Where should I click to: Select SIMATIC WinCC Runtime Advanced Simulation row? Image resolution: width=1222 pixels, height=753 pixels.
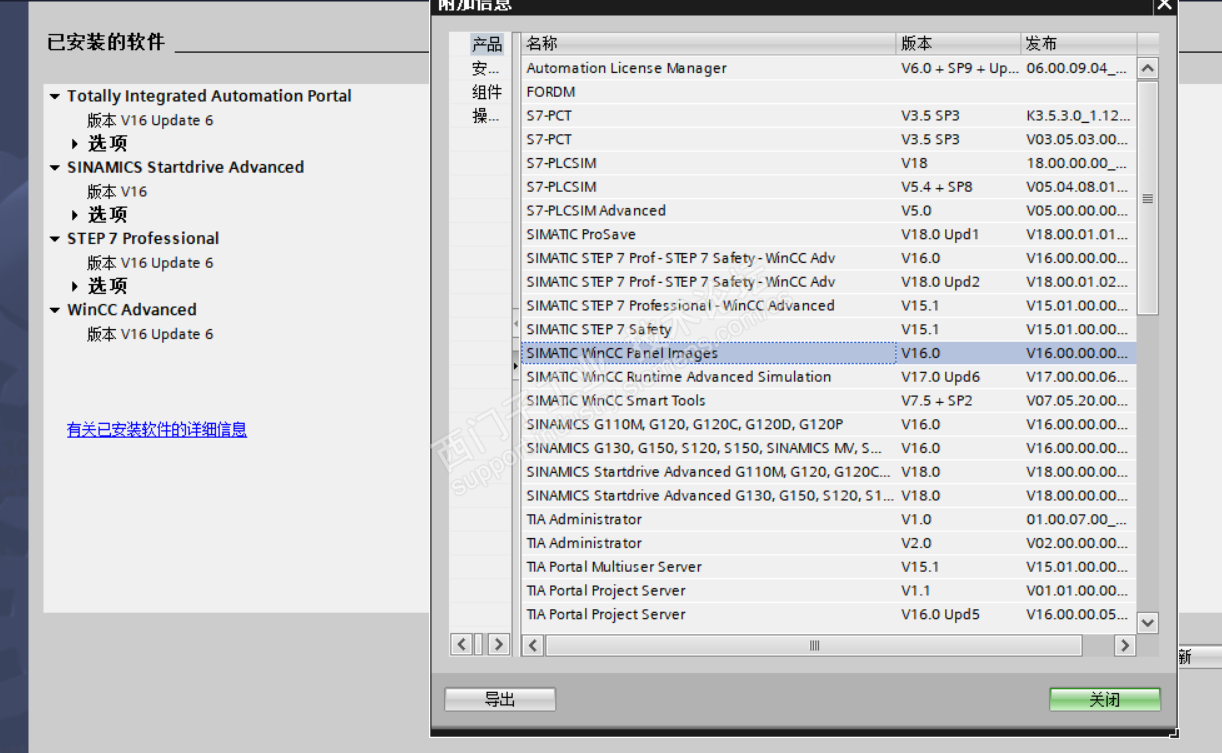pyautogui.click(x=828, y=377)
